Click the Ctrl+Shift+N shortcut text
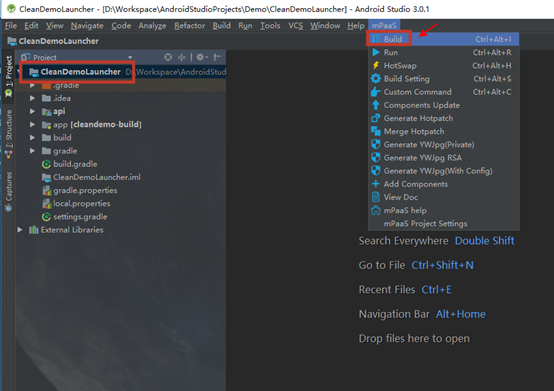Screen dimensions: 554x391 [x=442, y=265]
